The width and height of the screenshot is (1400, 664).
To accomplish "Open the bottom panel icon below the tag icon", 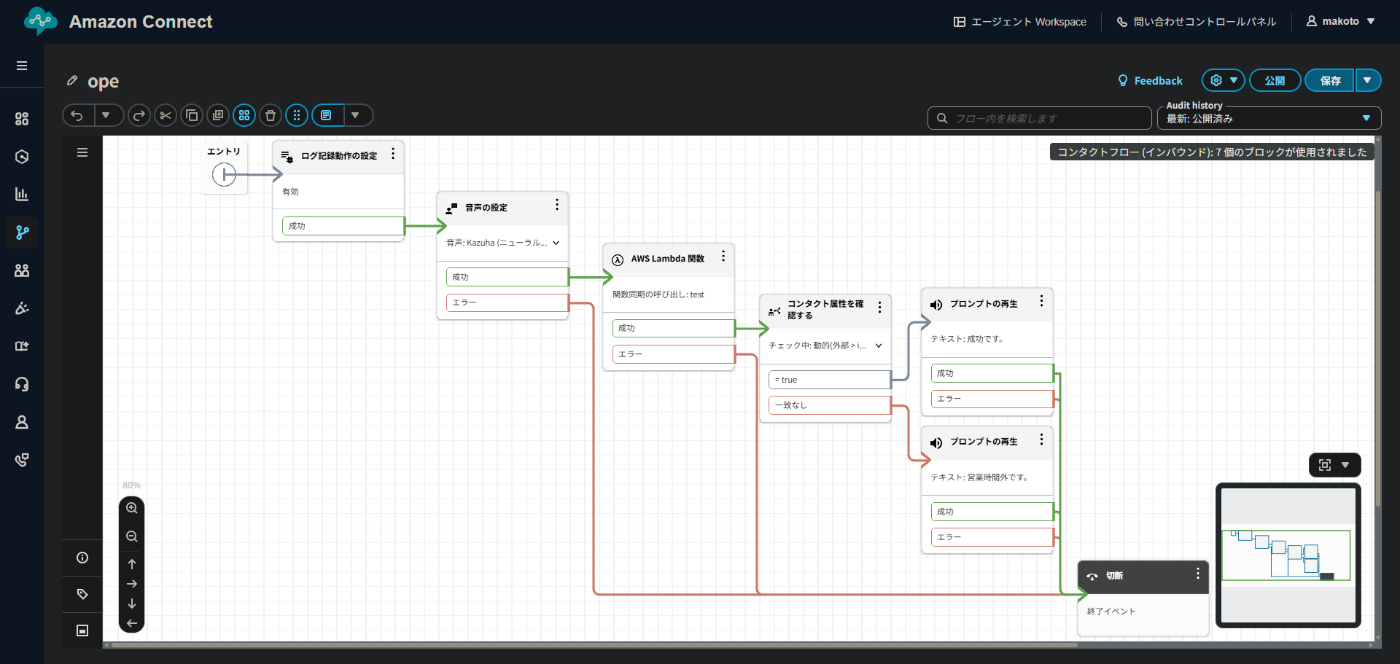I will [82, 630].
